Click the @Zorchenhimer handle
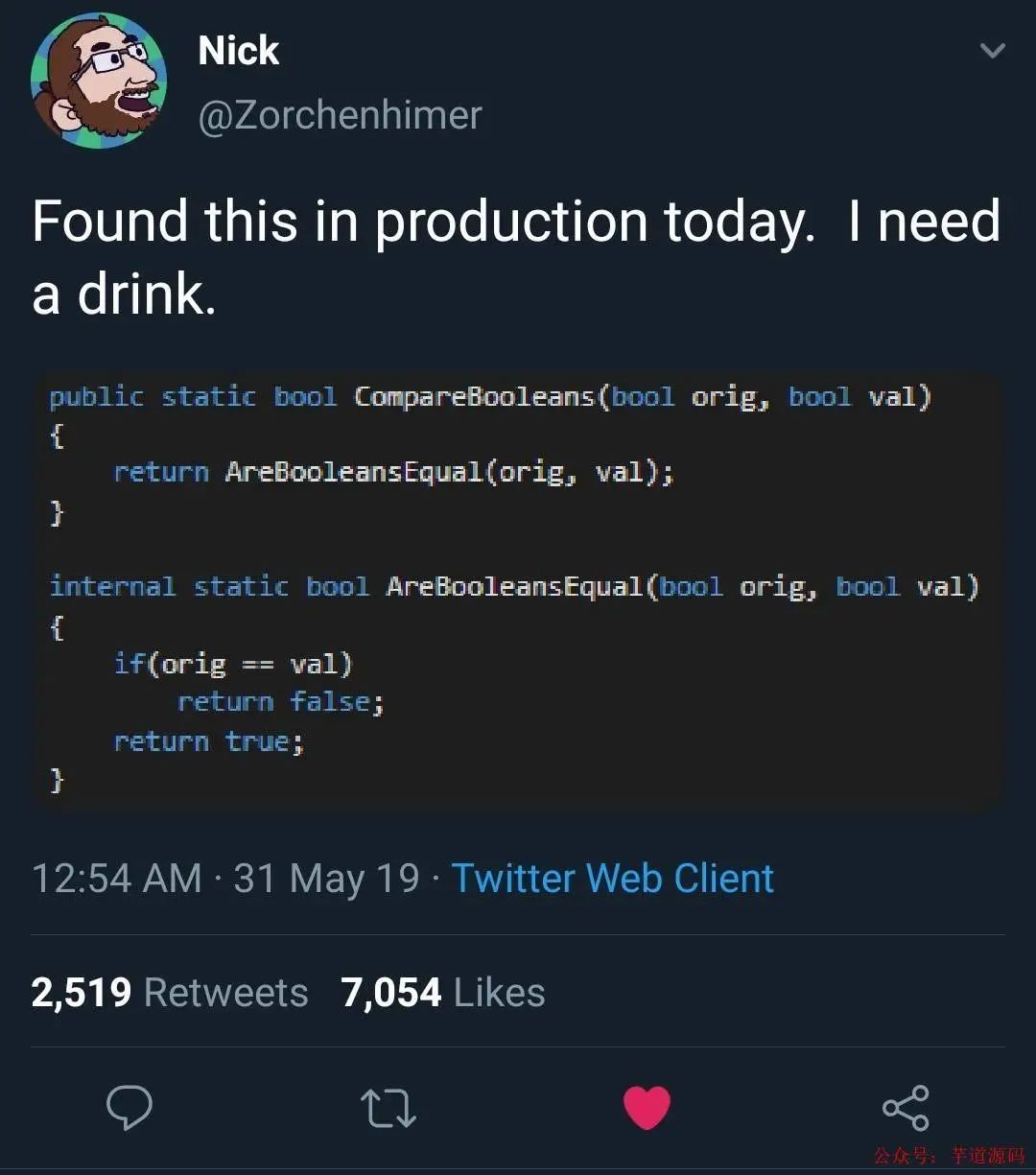The height and width of the screenshot is (1175, 1036). (x=341, y=114)
